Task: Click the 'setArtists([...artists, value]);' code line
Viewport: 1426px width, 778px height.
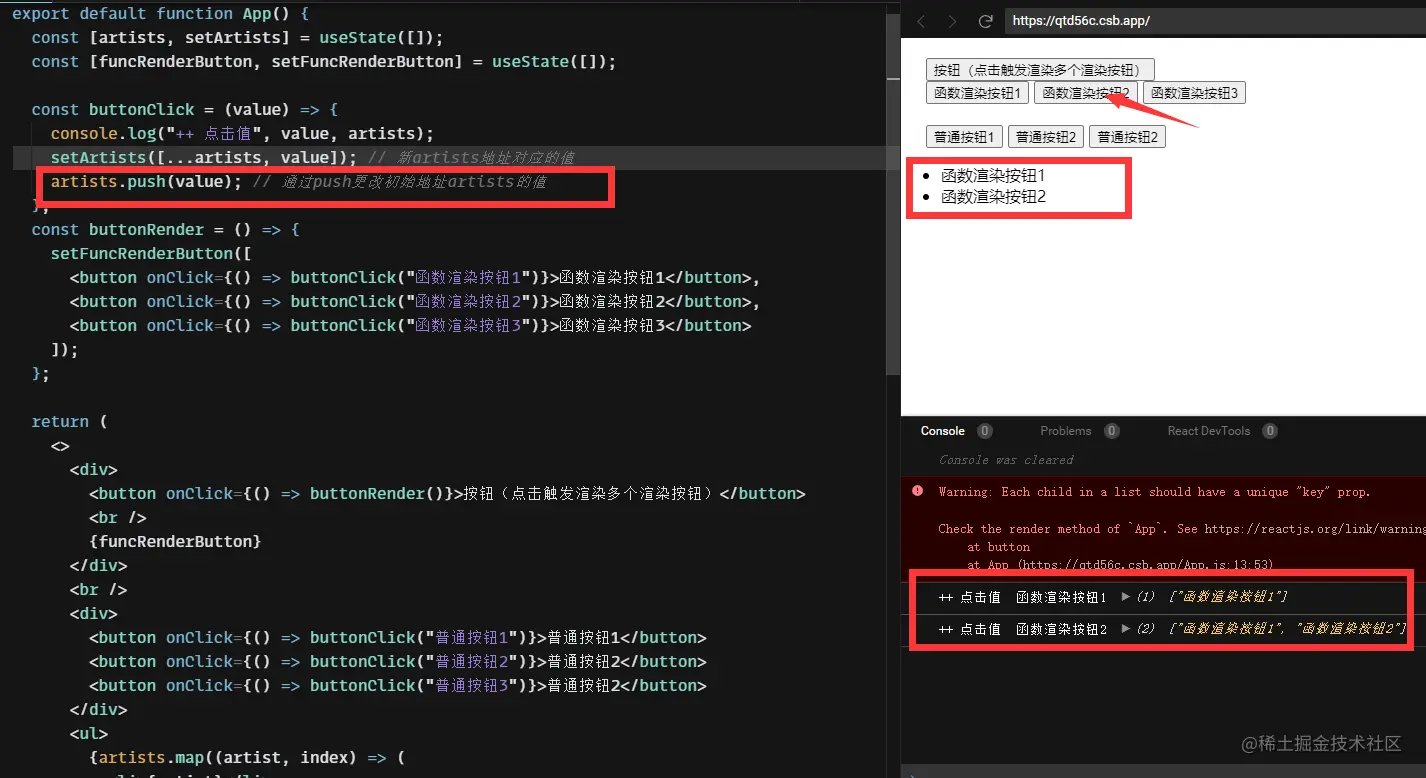Action: [x=204, y=157]
